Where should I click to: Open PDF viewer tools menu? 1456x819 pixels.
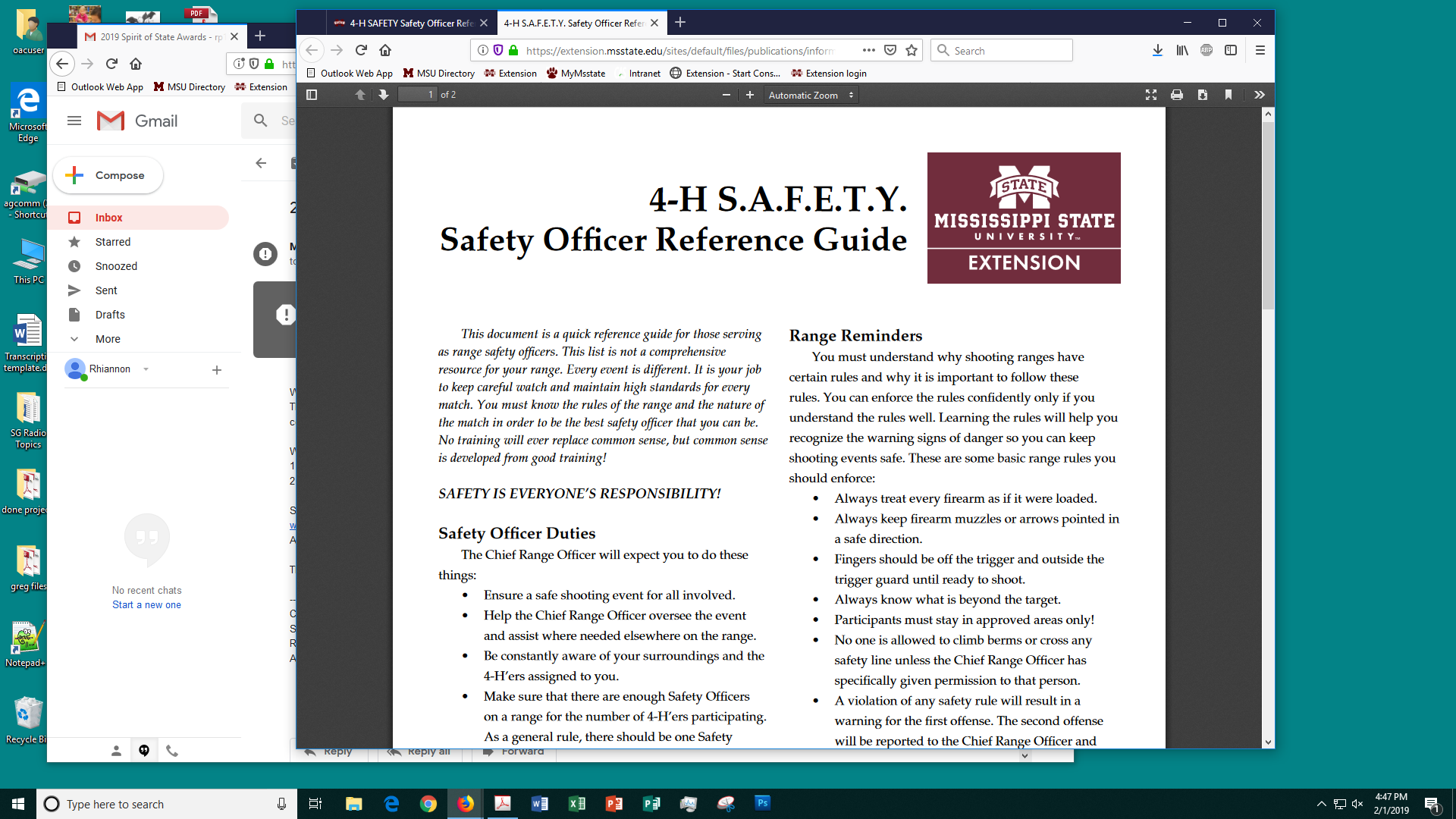[x=1260, y=95]
